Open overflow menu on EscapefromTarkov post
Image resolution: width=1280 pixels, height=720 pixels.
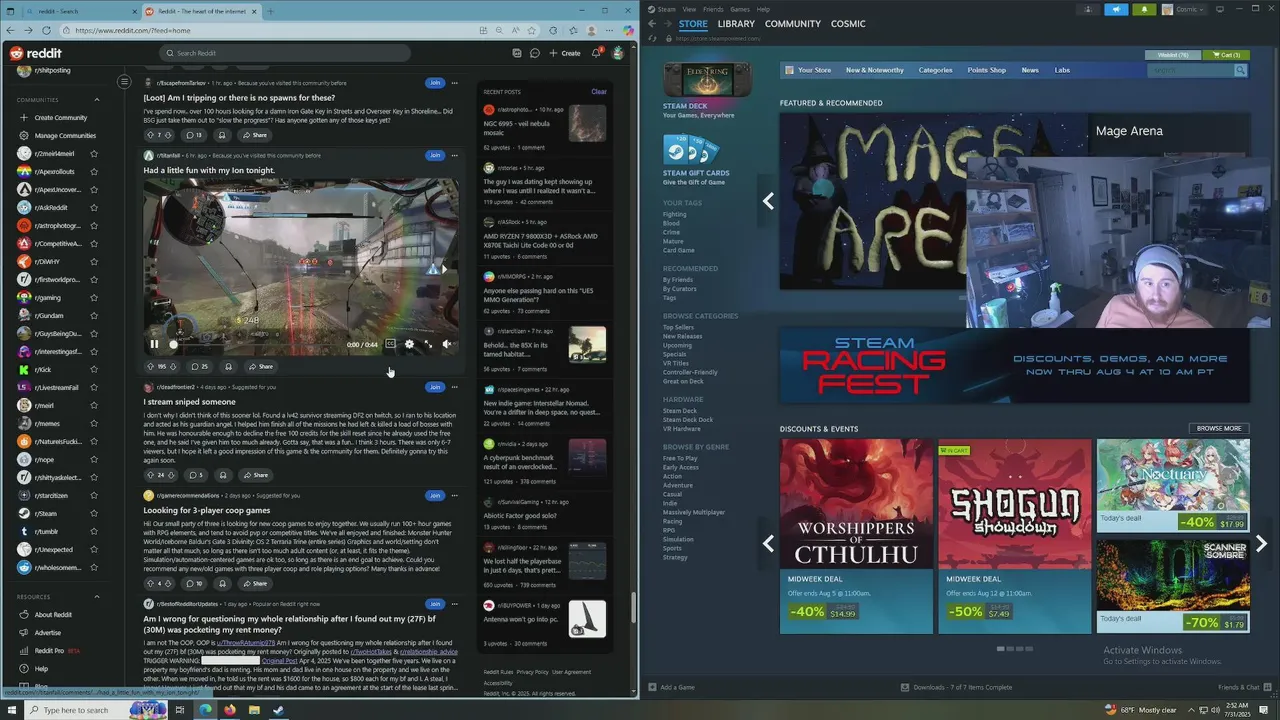(454, 83)
